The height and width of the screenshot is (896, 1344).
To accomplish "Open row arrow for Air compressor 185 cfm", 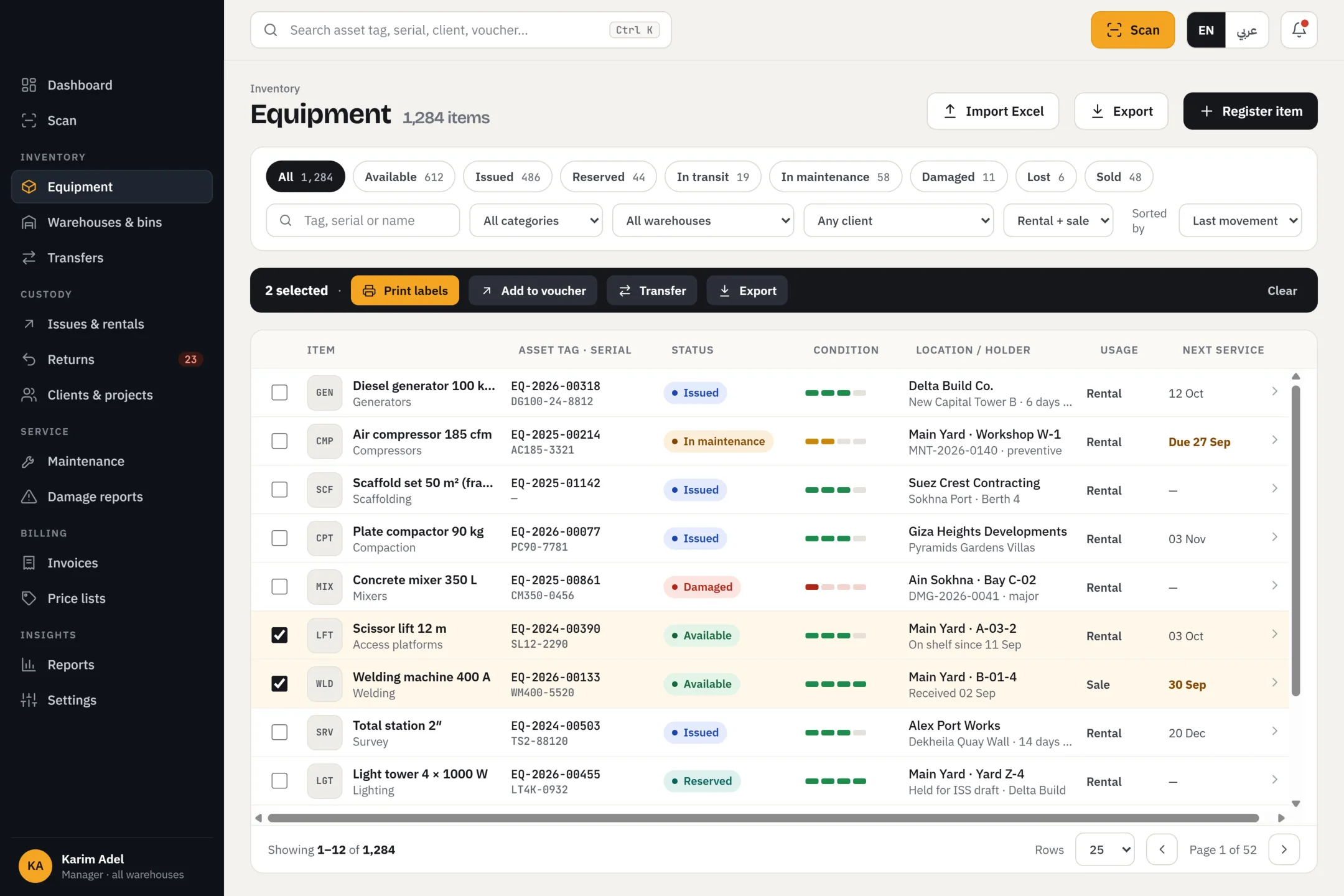I will click(x=1274, y=440).
